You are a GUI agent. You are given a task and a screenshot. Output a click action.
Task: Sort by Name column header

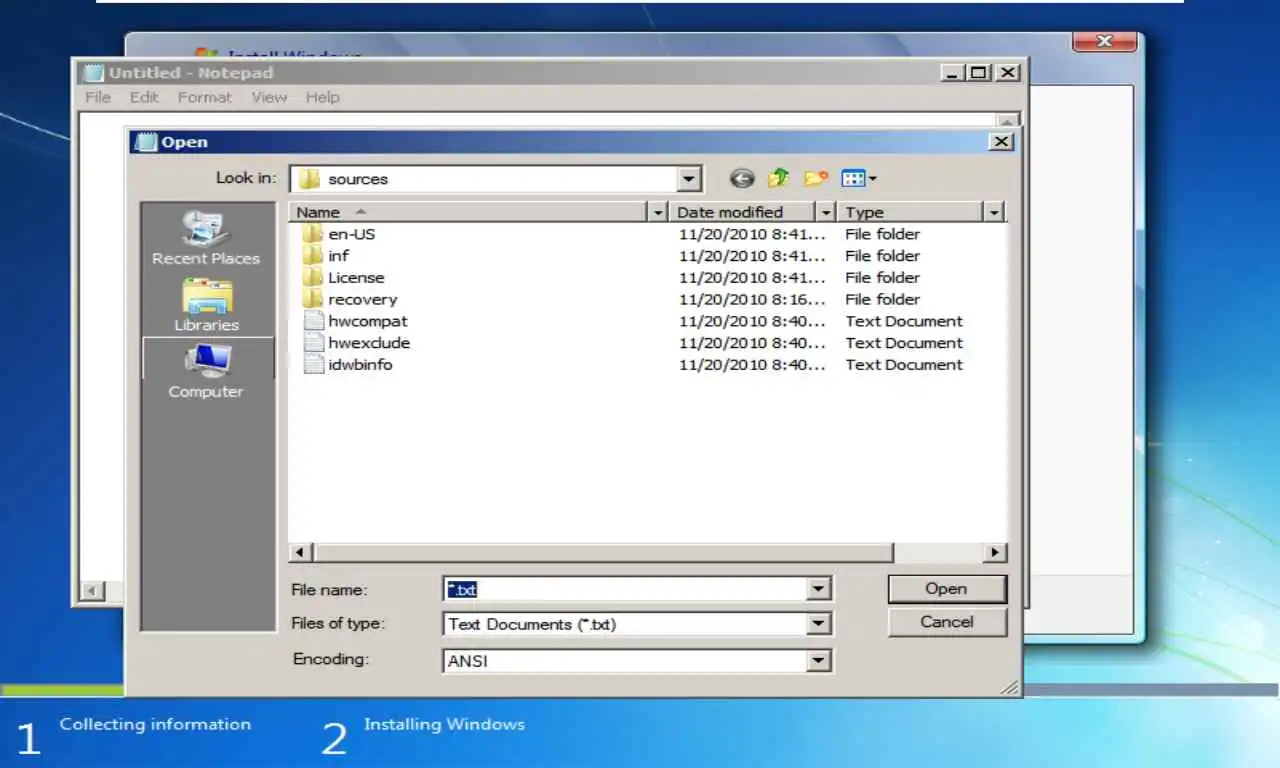468,212
